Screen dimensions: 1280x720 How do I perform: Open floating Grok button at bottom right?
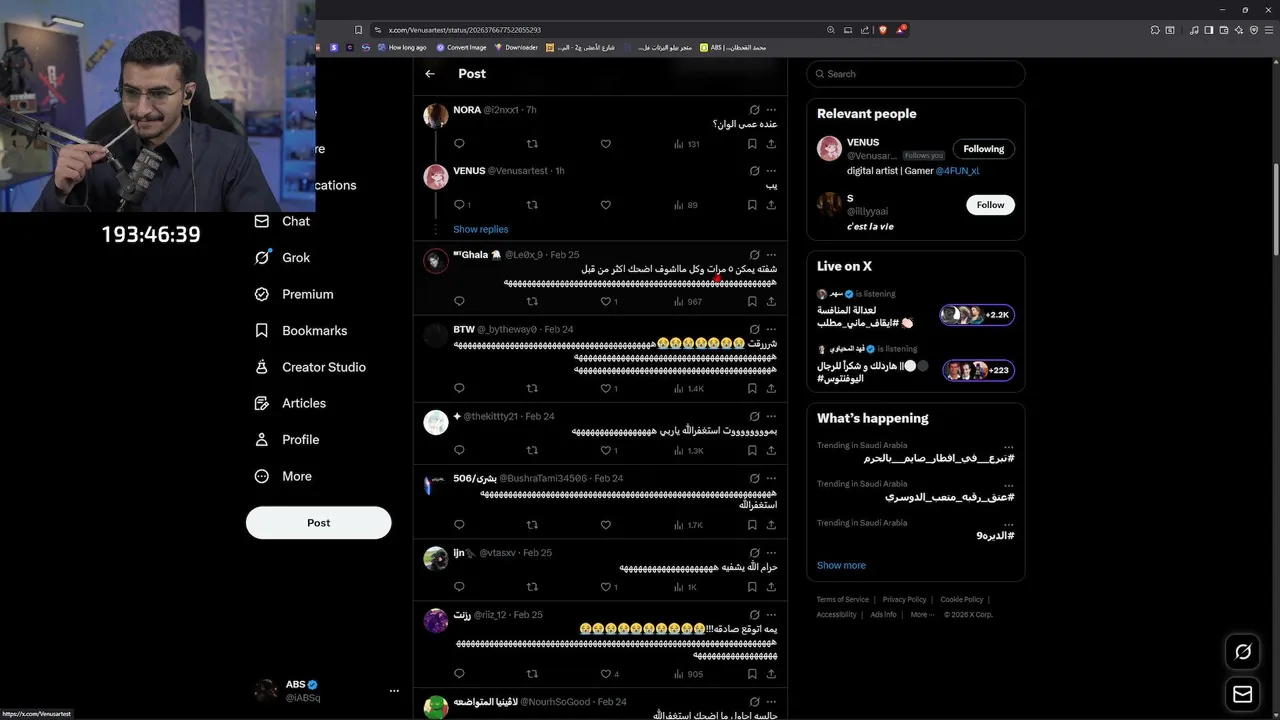pos(1243,652)
